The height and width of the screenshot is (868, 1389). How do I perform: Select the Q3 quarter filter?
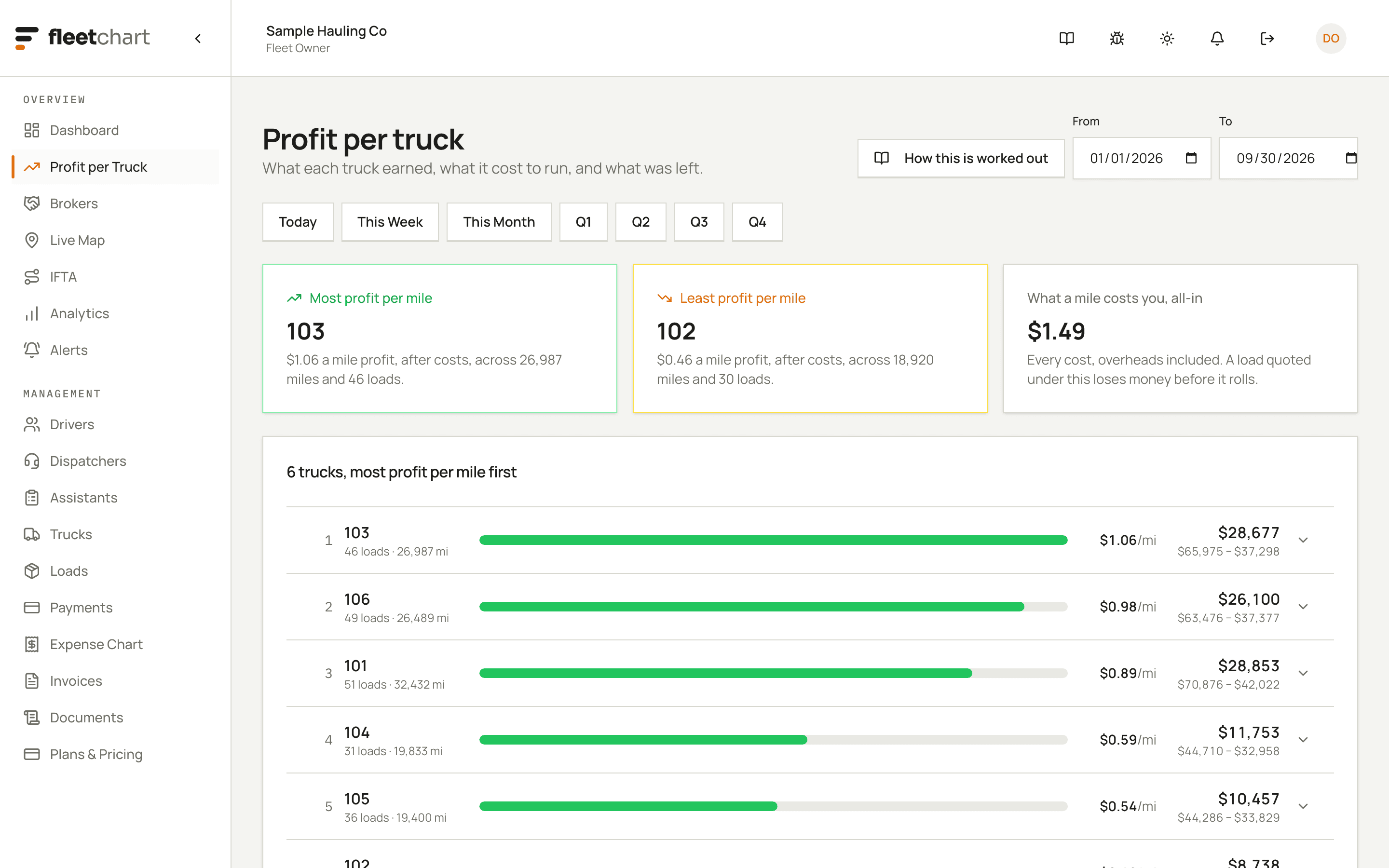tap(699, 222)
